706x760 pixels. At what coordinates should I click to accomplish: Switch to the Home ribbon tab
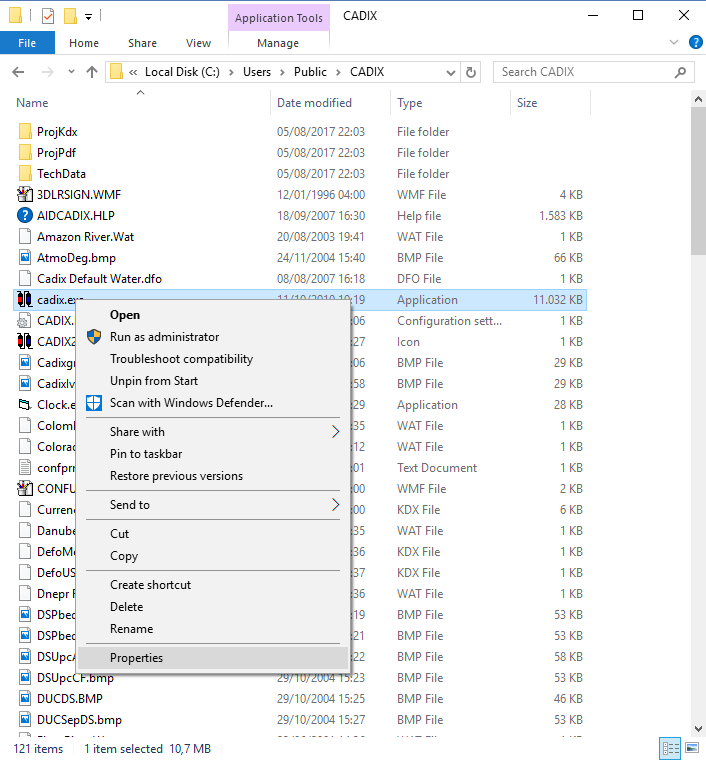pos(84,43)
